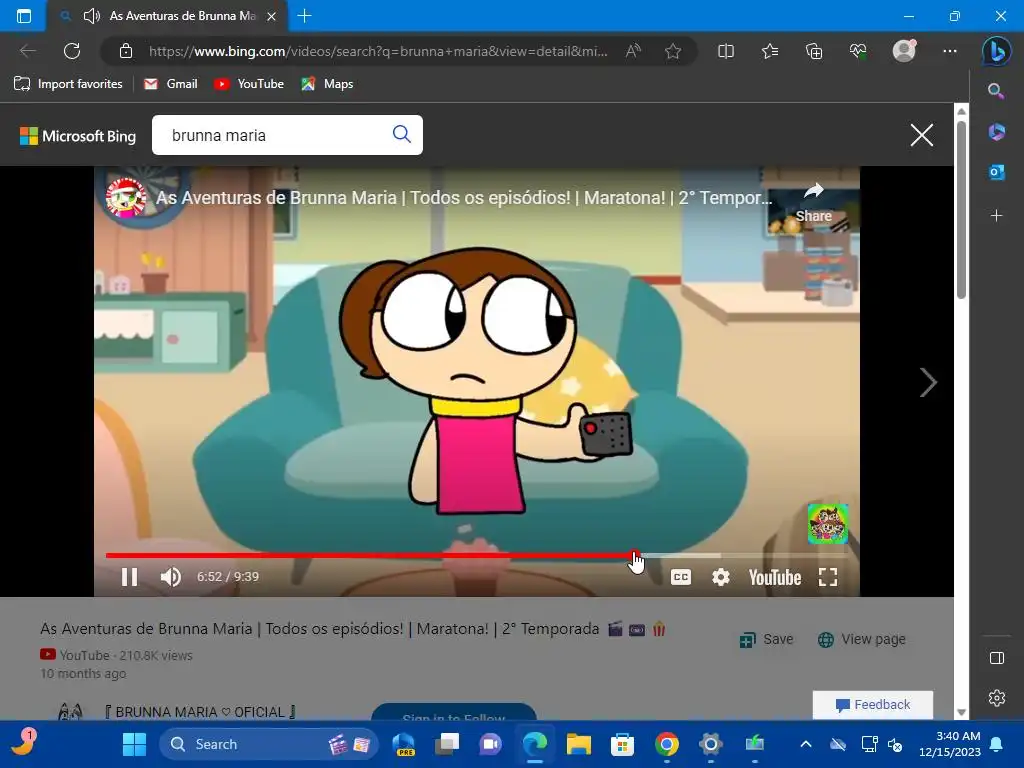Open Gmail bookmark
Image resolution: width=1024 pixels, height=768 pixels.
coord(170,84)
